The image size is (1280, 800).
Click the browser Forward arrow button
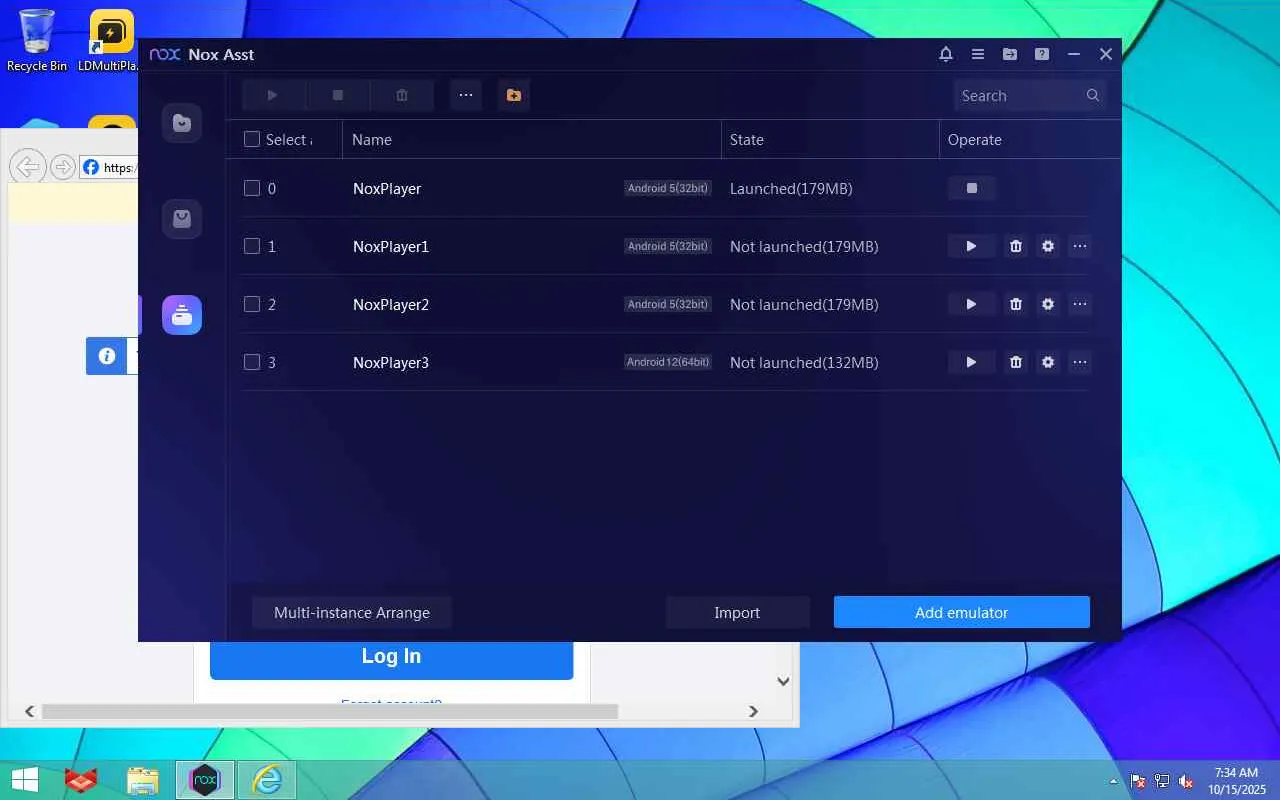pos(63,167)
